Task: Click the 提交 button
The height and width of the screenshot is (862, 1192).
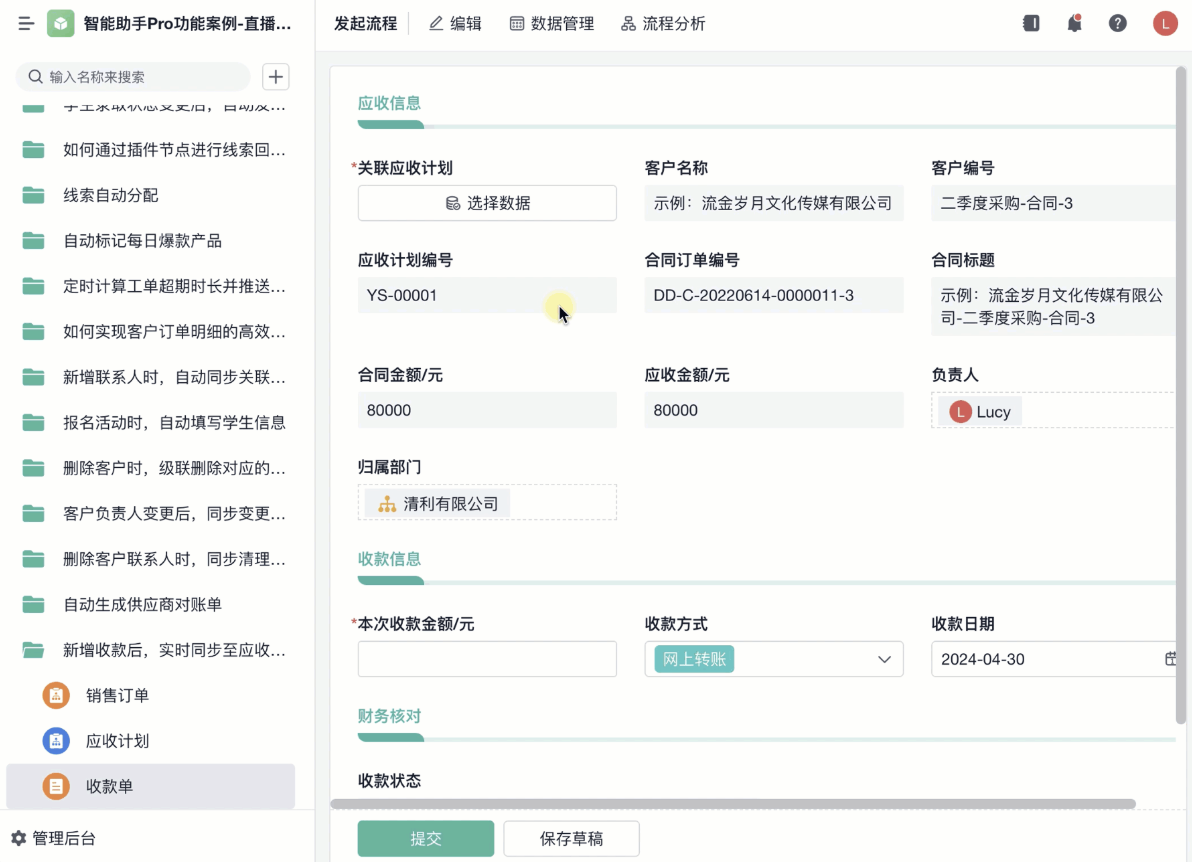Action: pyautogui.click(x=426, y=839)
